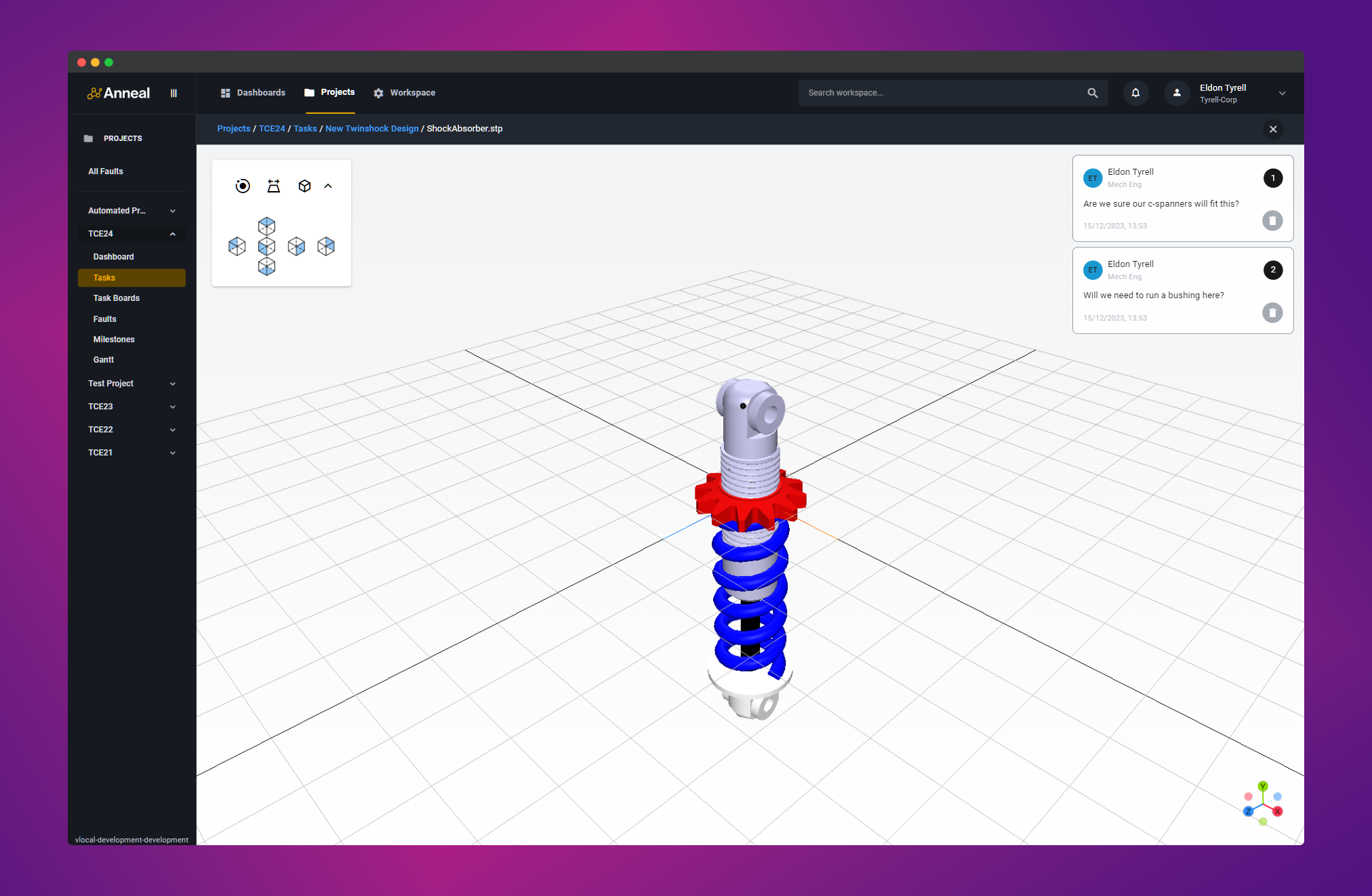The height and width of the screenshot is (896, 1372).
Task: Open the 3D cube view options
Action: 304,186
